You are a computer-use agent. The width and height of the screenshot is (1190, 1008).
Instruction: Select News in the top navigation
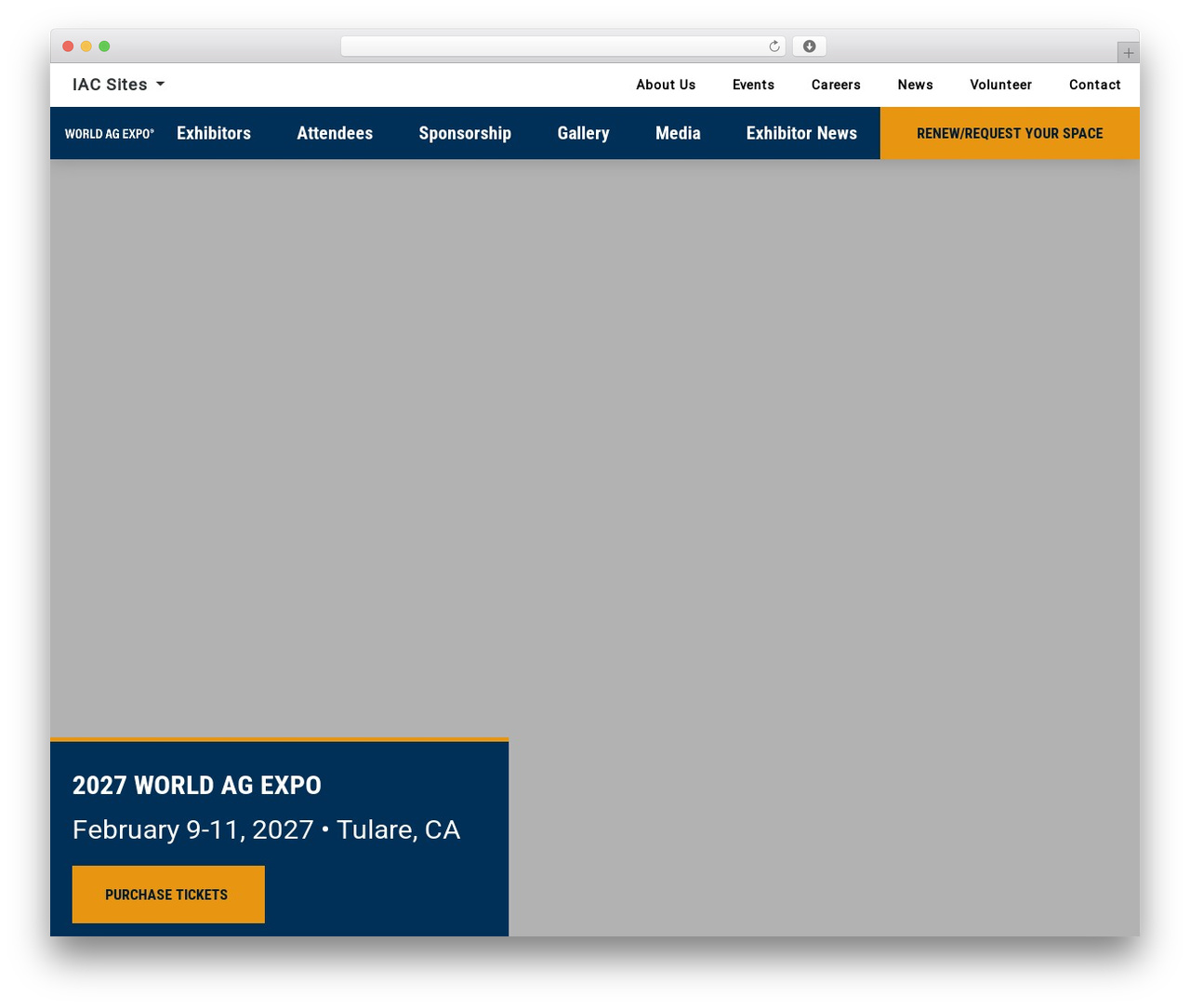click(915, 85)
